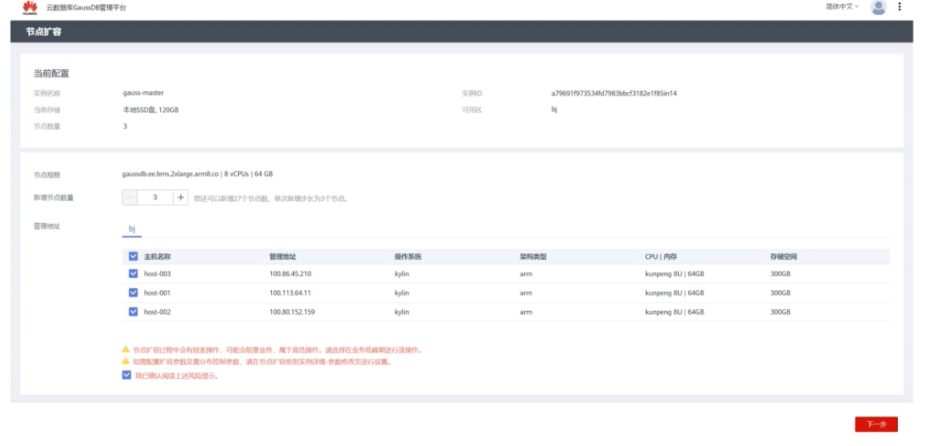Click the 主机名称 column header
This screenshot has height=446, width=936.
pyautogui.click(x=158, y=257)
